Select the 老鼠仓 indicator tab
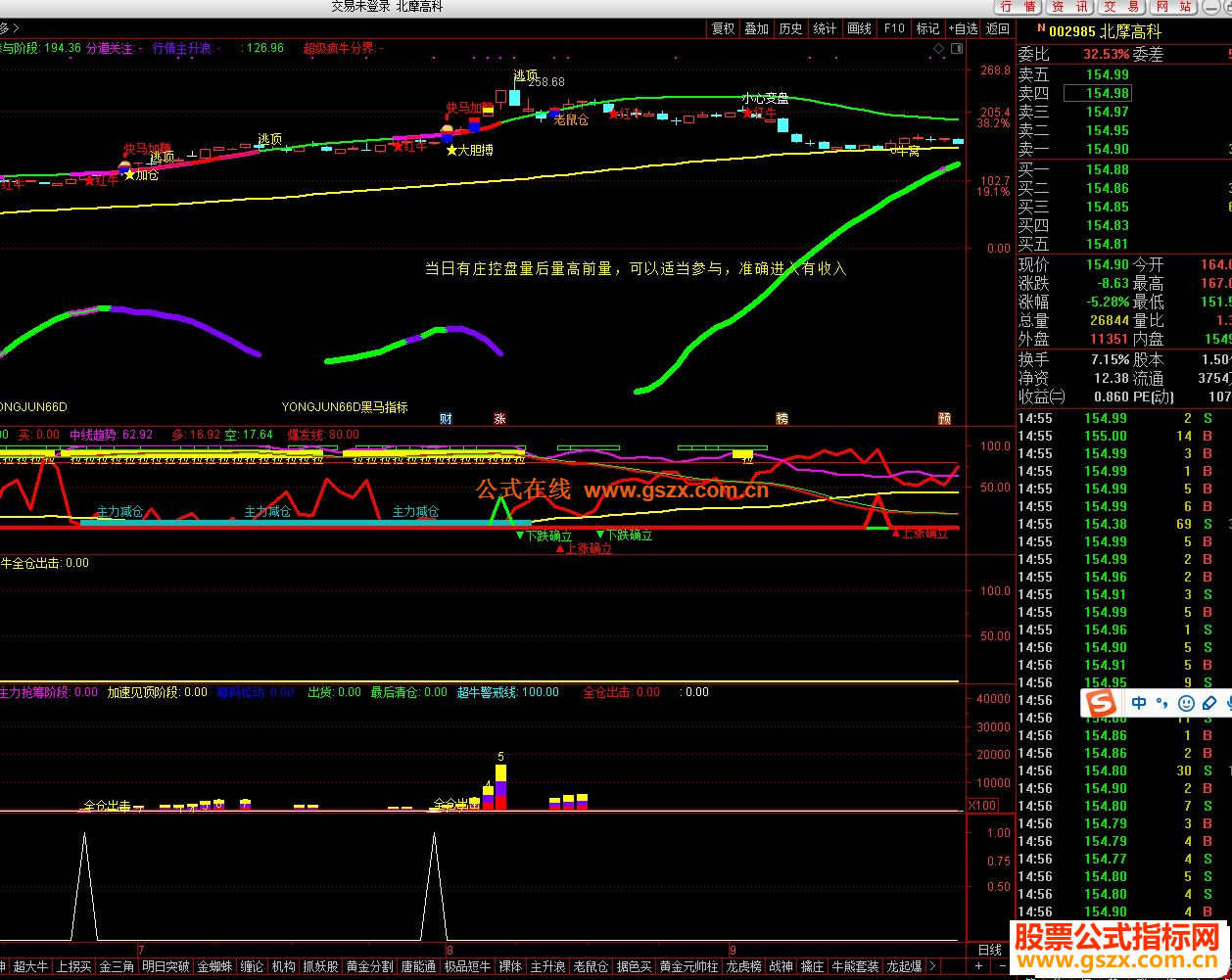 click(591, 966)
